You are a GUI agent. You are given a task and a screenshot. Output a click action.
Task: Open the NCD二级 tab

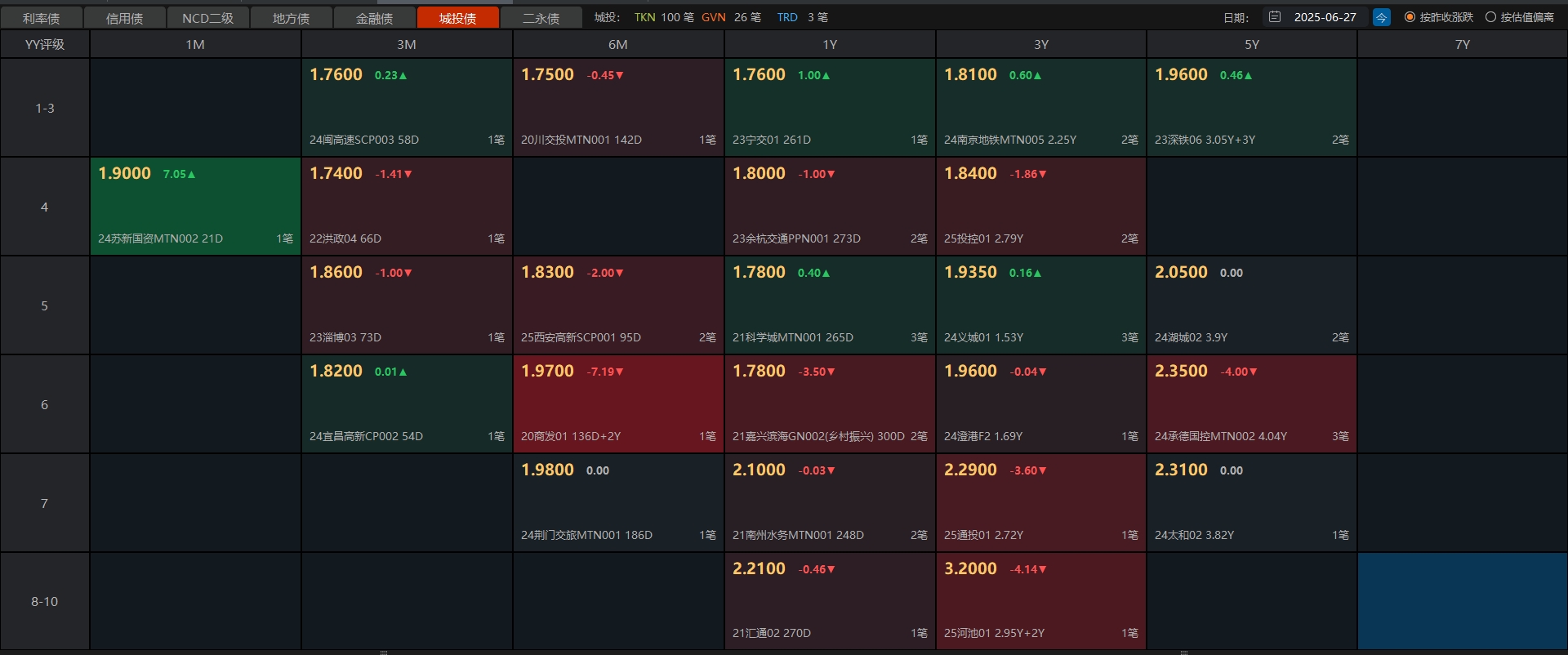click(208, 18)
